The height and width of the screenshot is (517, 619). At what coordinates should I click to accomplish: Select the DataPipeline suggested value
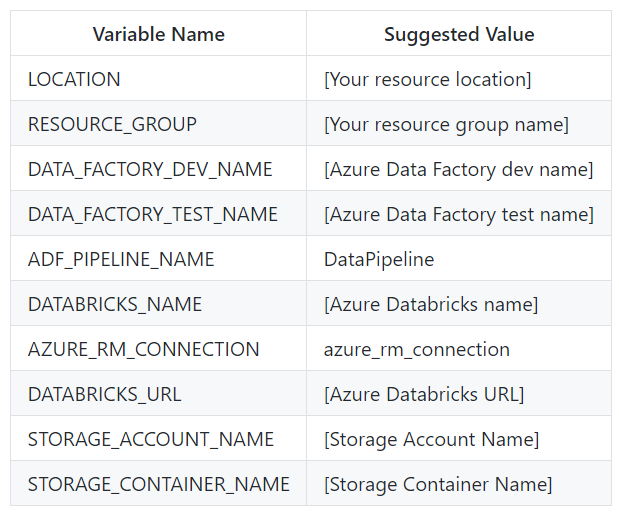(379, 259)
